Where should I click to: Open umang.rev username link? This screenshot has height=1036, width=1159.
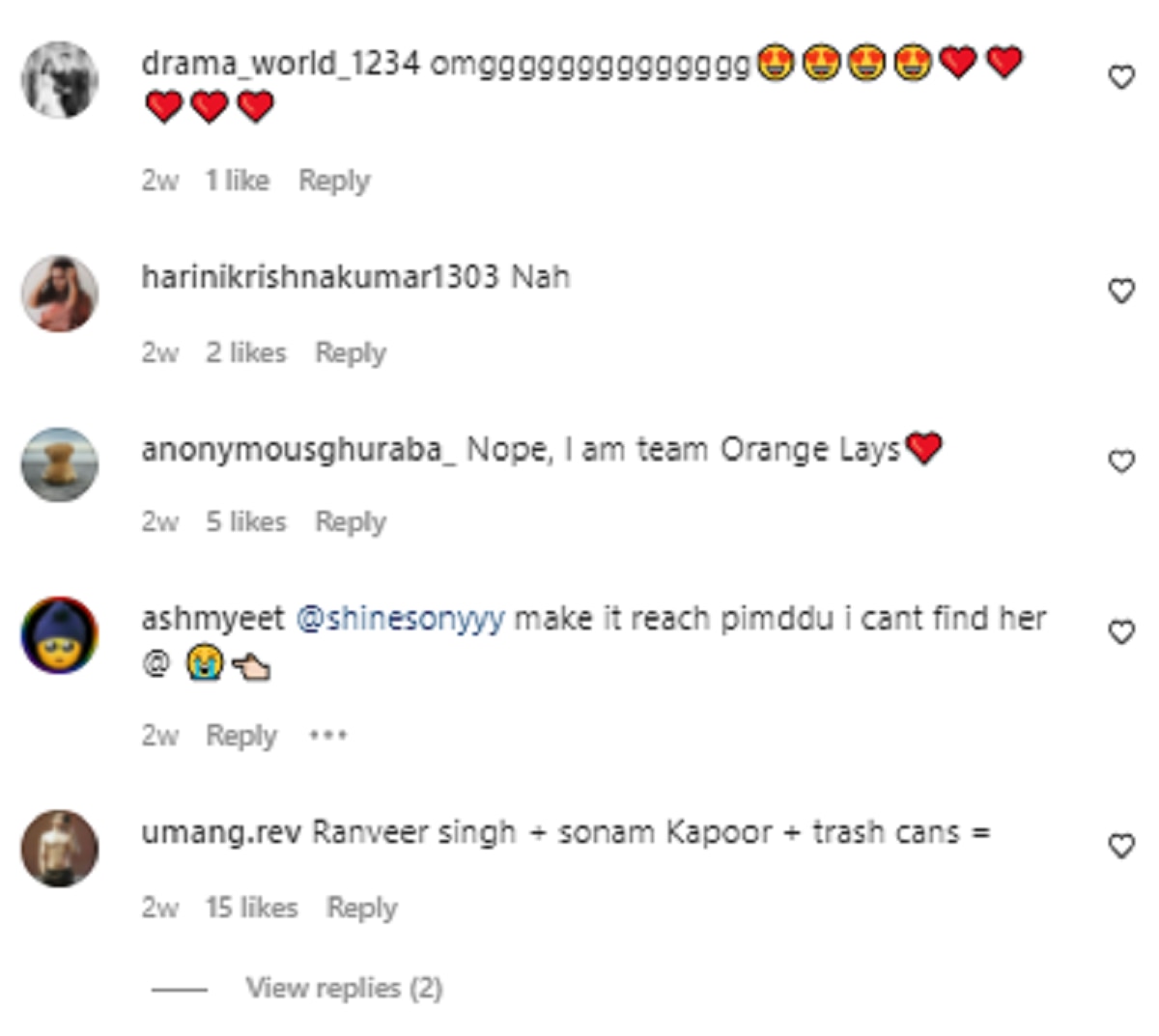(221, 832)
